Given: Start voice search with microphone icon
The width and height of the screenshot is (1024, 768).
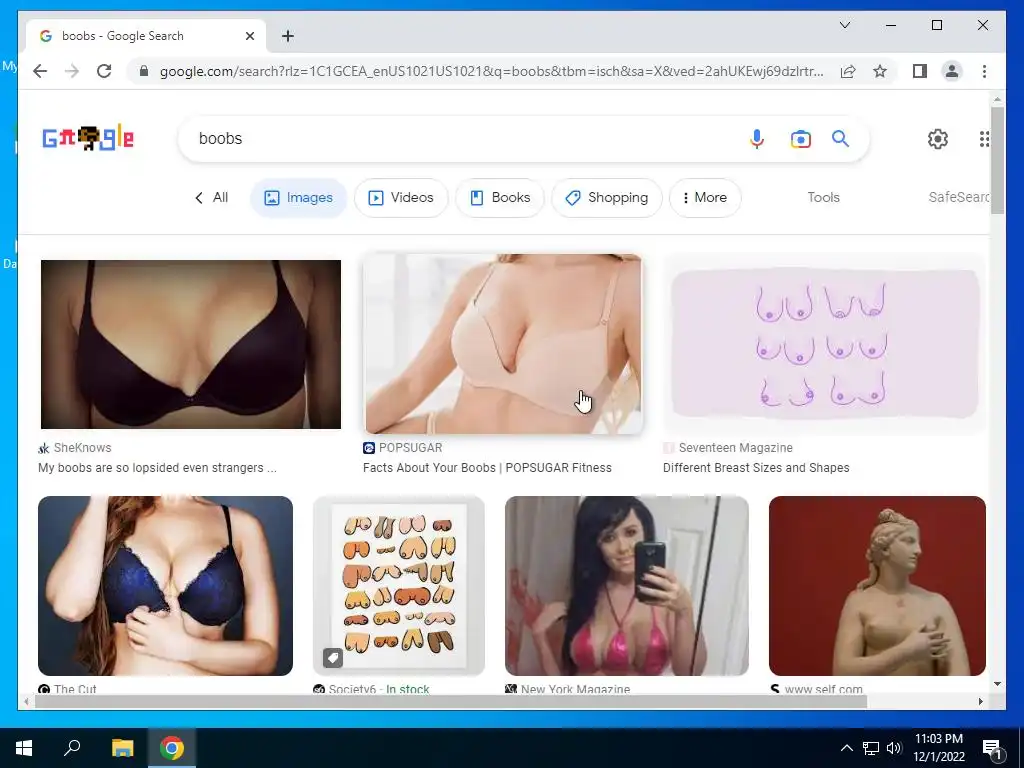Looking at the screenshot, I should 757,138.
